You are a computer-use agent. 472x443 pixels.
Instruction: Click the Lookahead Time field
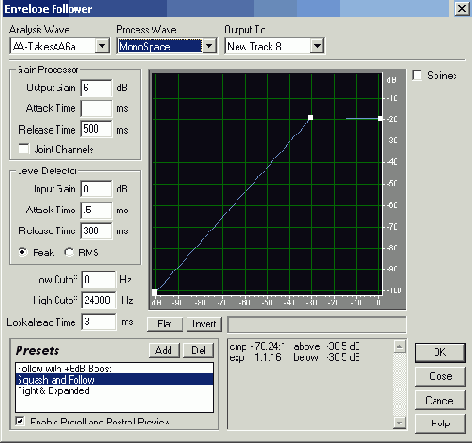(99, 322)
